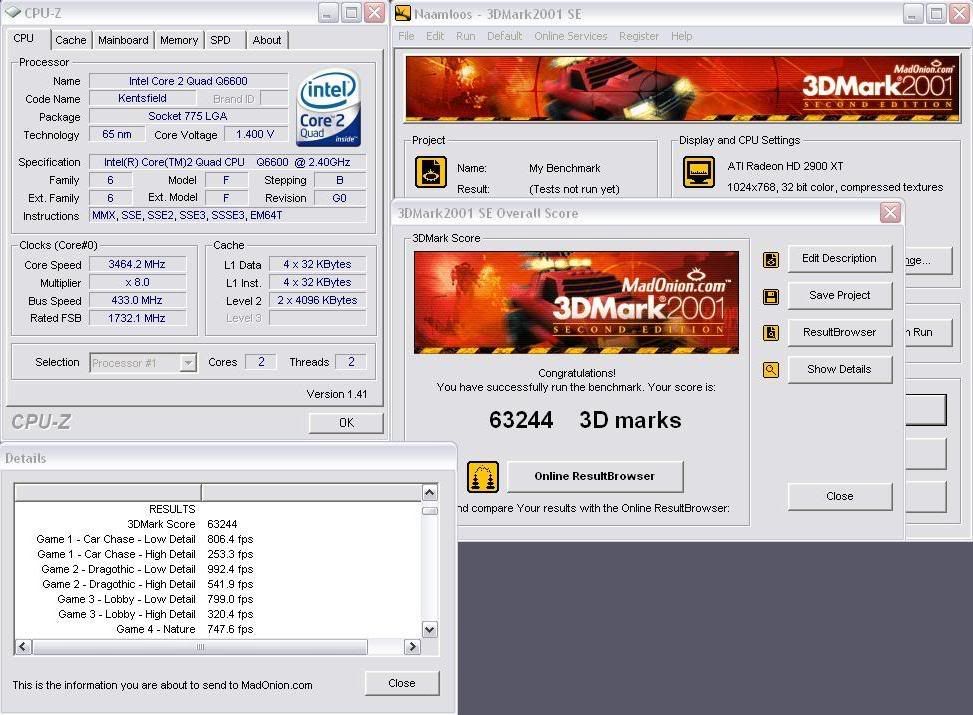Switch to the Cache tab in CPU-Z
Viewport: 973px width, 715px height.
tap(71, 40)
